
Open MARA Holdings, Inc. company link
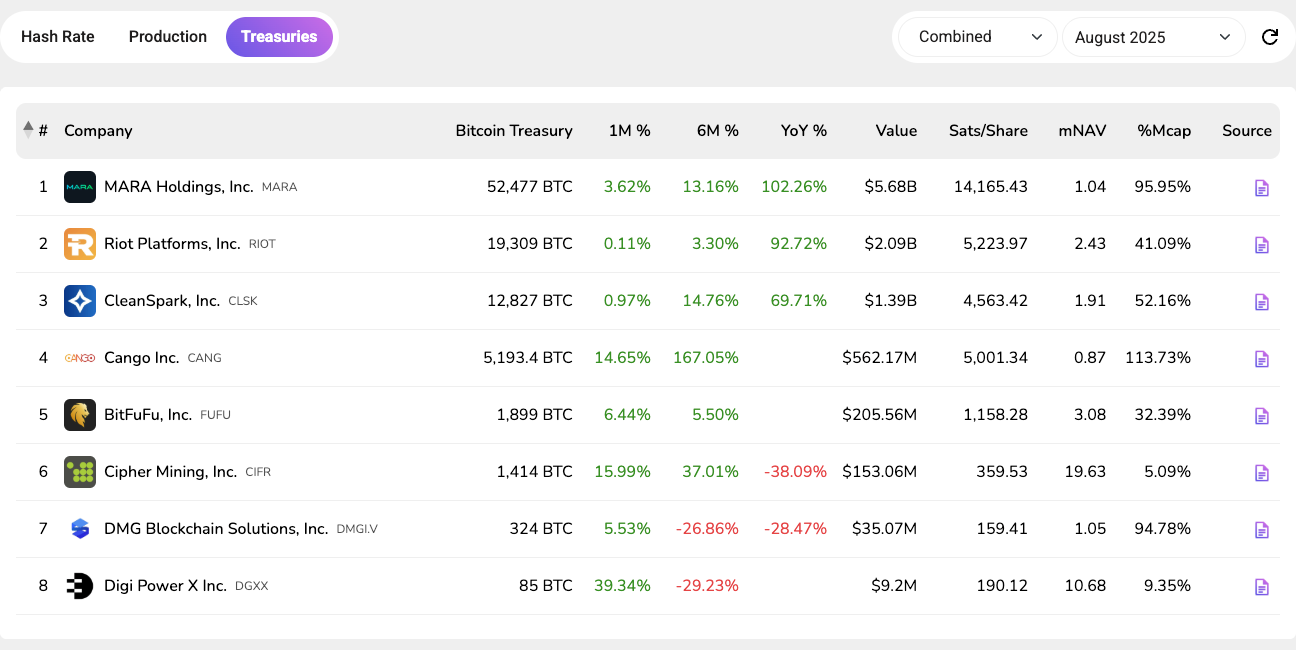tap(178, 187)
